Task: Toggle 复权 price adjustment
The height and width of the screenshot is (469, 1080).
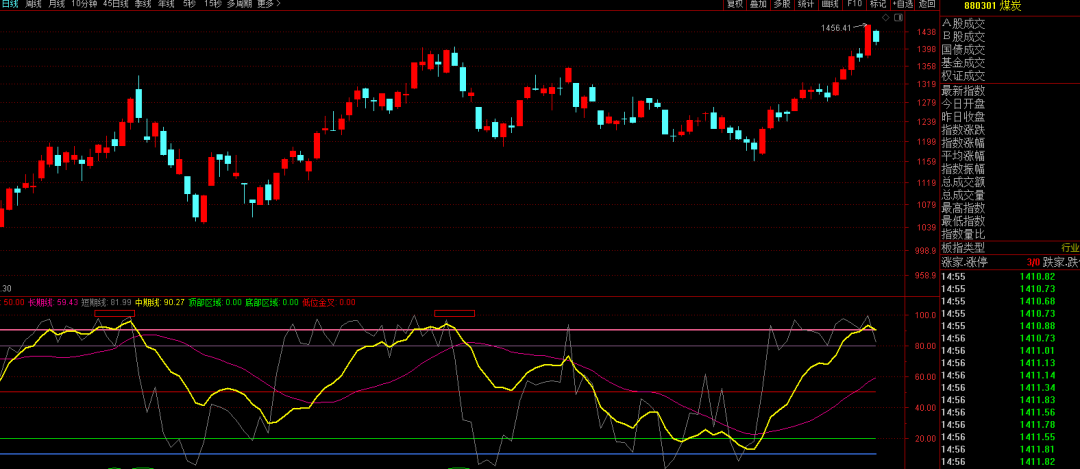Action: (x=735, y=4)
